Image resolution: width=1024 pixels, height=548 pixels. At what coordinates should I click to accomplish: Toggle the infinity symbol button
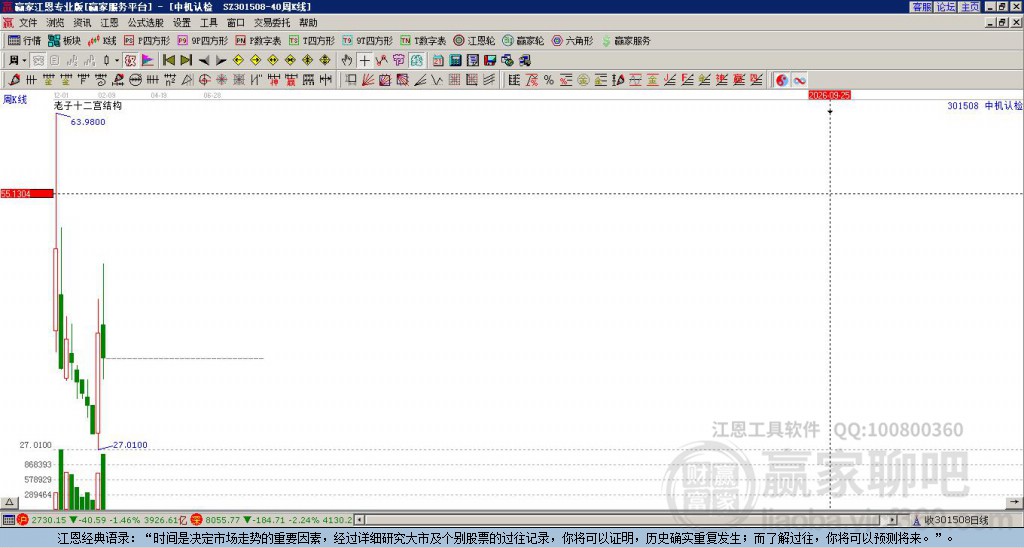(x=799, y=80)
